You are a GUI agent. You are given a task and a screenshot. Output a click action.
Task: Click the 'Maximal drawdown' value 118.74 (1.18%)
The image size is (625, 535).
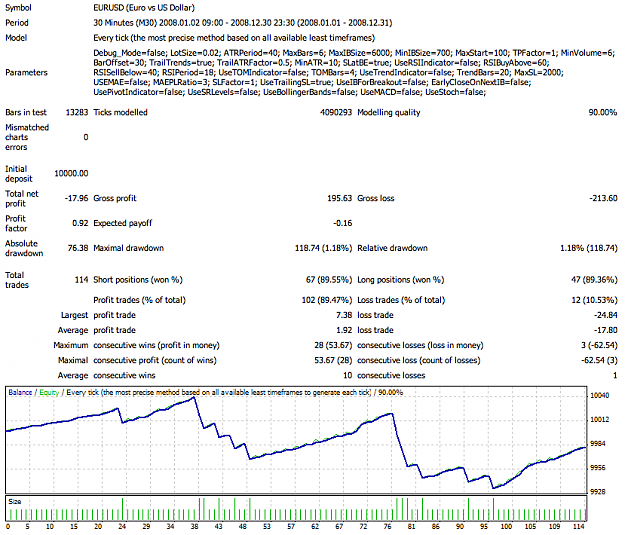tap(323, 248)
